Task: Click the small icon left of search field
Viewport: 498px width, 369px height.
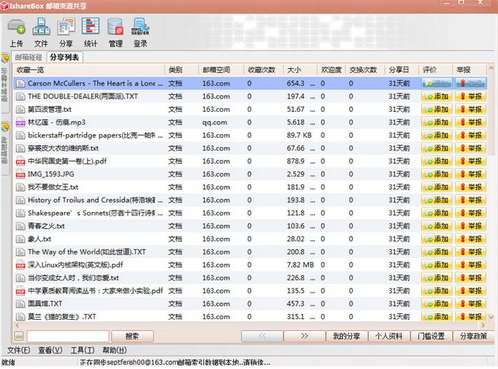Action: (x=19, y=336)
